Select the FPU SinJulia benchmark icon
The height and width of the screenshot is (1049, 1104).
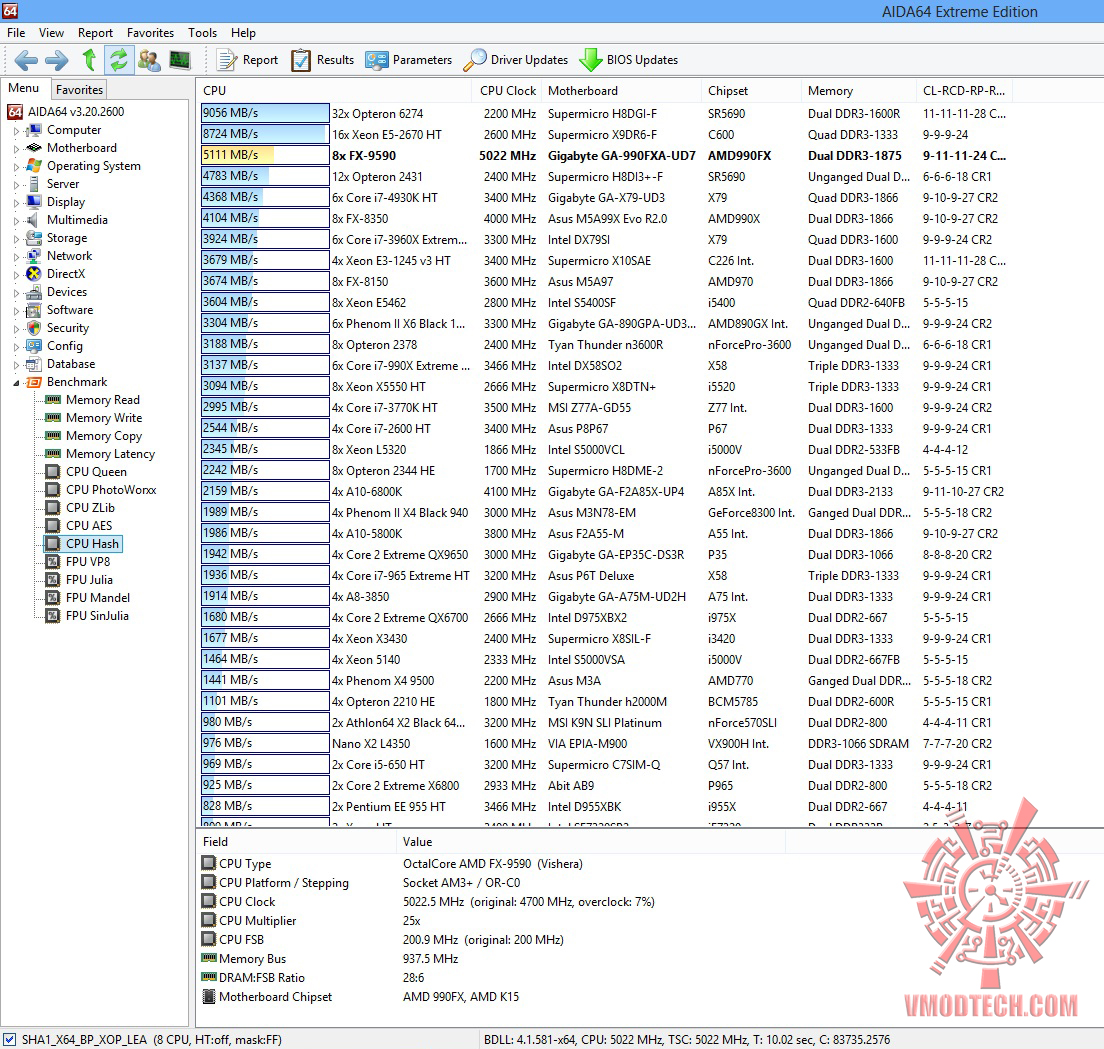pos(53,615)
